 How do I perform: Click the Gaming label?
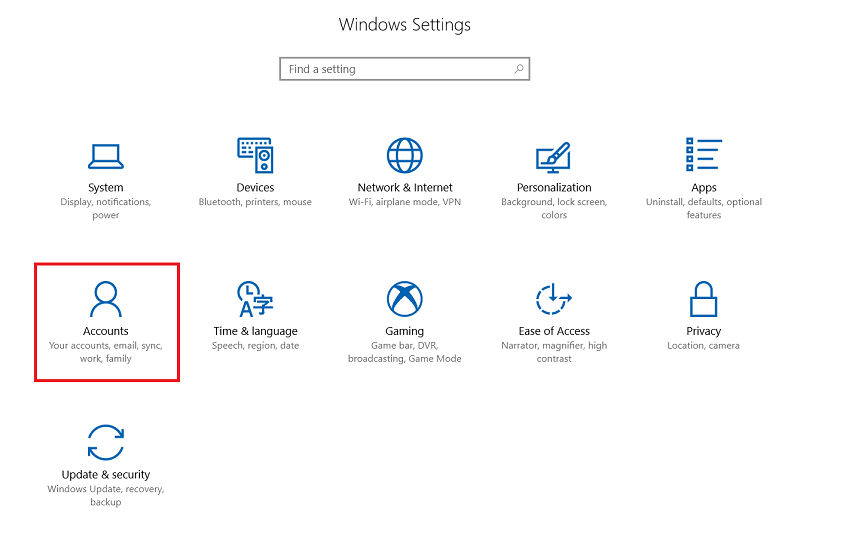pos(405,331)
